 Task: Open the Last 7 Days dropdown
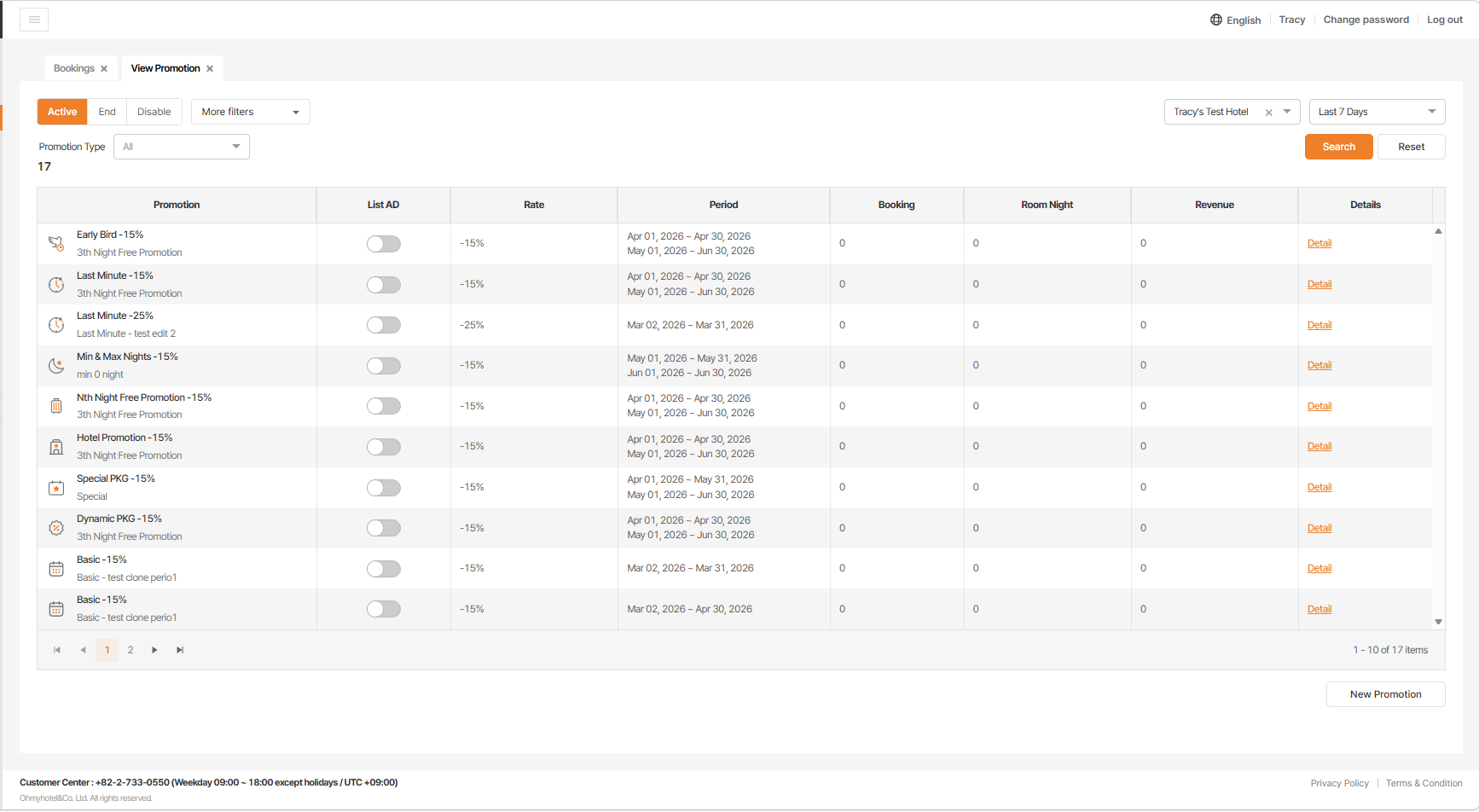[x=1376, y=112]
